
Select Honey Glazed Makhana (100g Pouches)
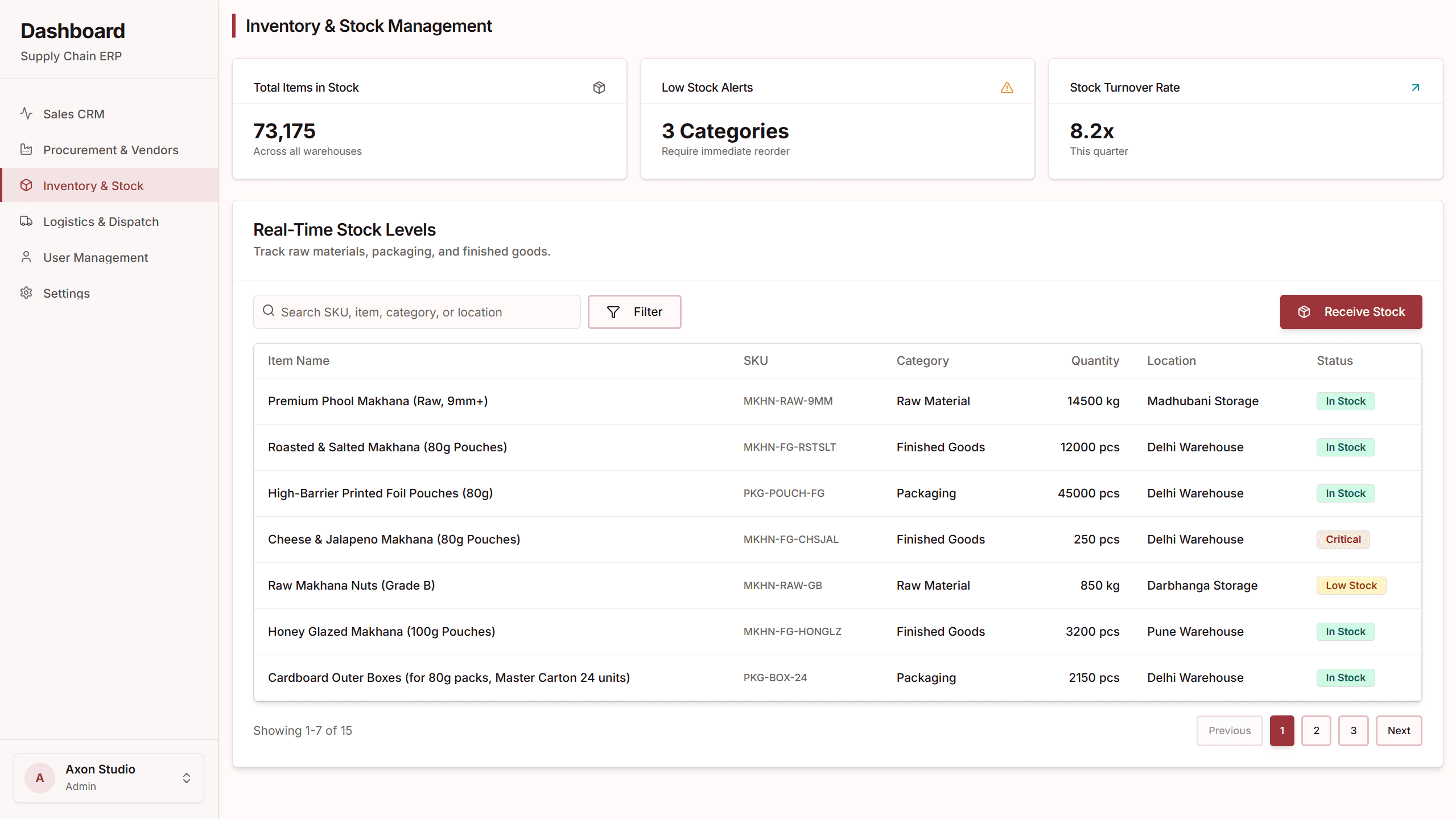(382, 632)
